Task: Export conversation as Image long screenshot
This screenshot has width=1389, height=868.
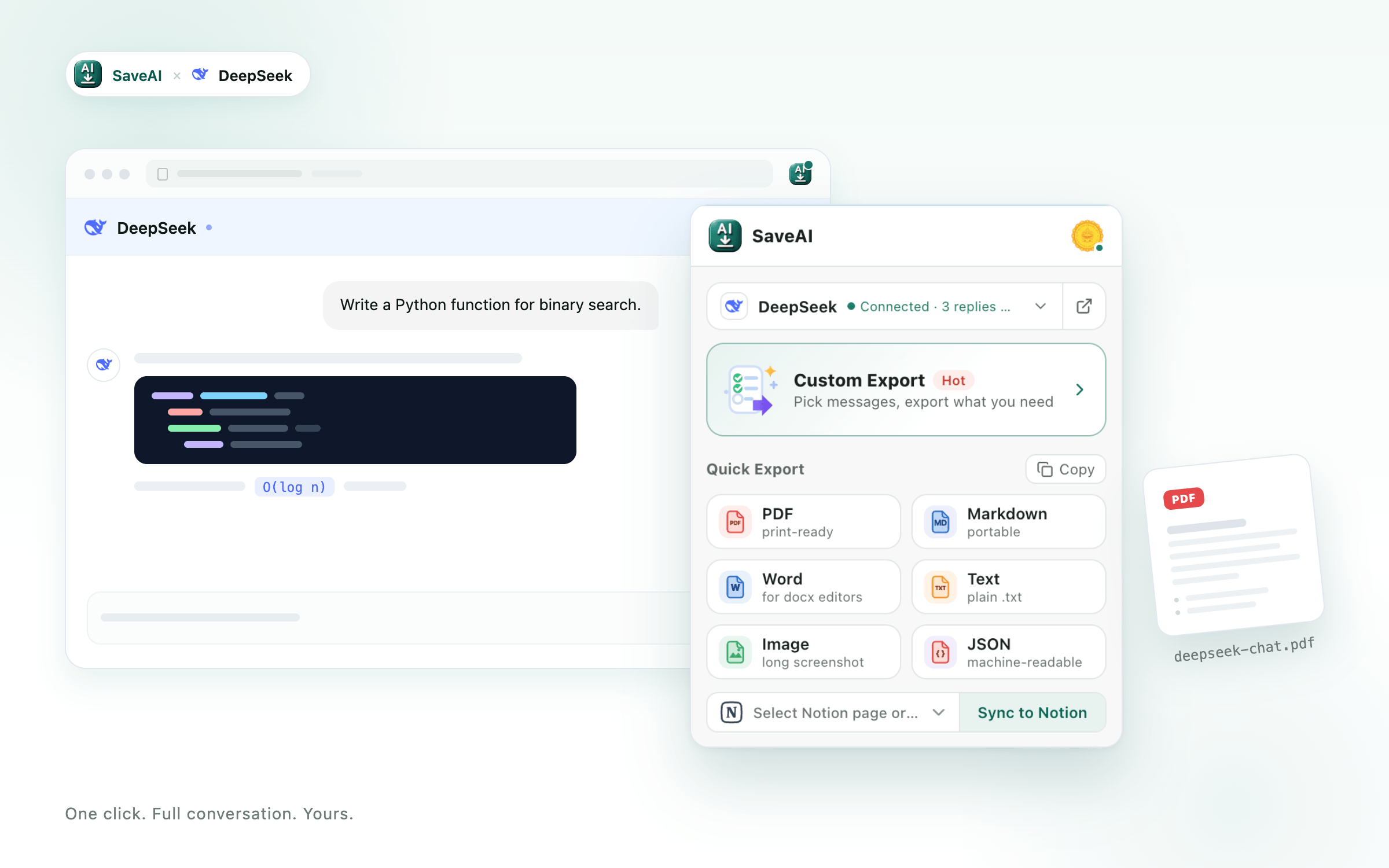Action: [x=803, y=652]
